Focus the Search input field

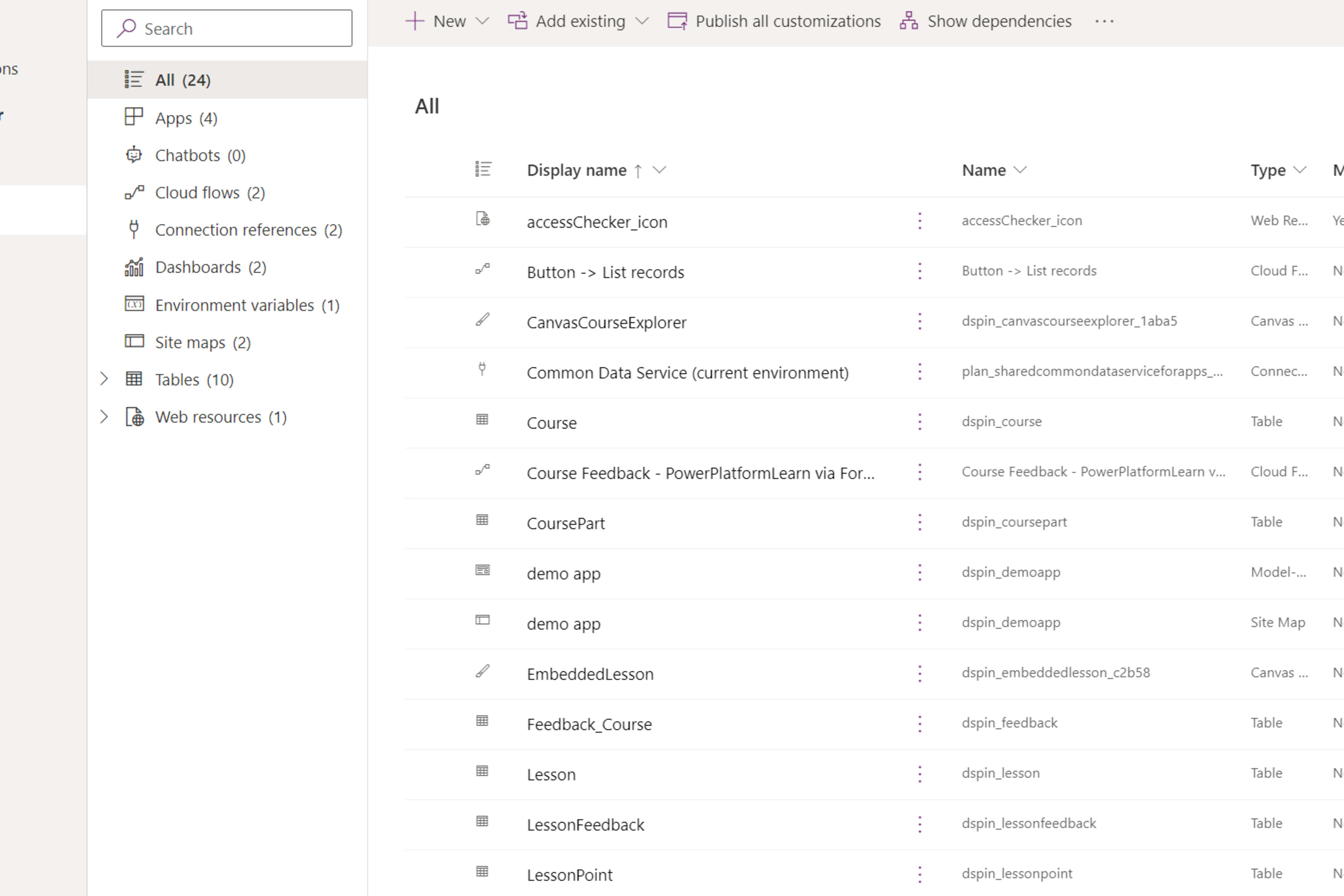click(227, 28)
